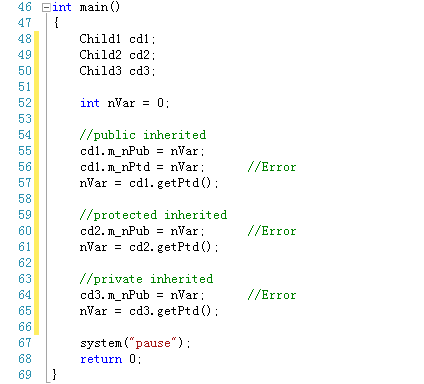Click the //Error comment on line 56
This screenshot has width=424, height=384.
pos(272,167)
